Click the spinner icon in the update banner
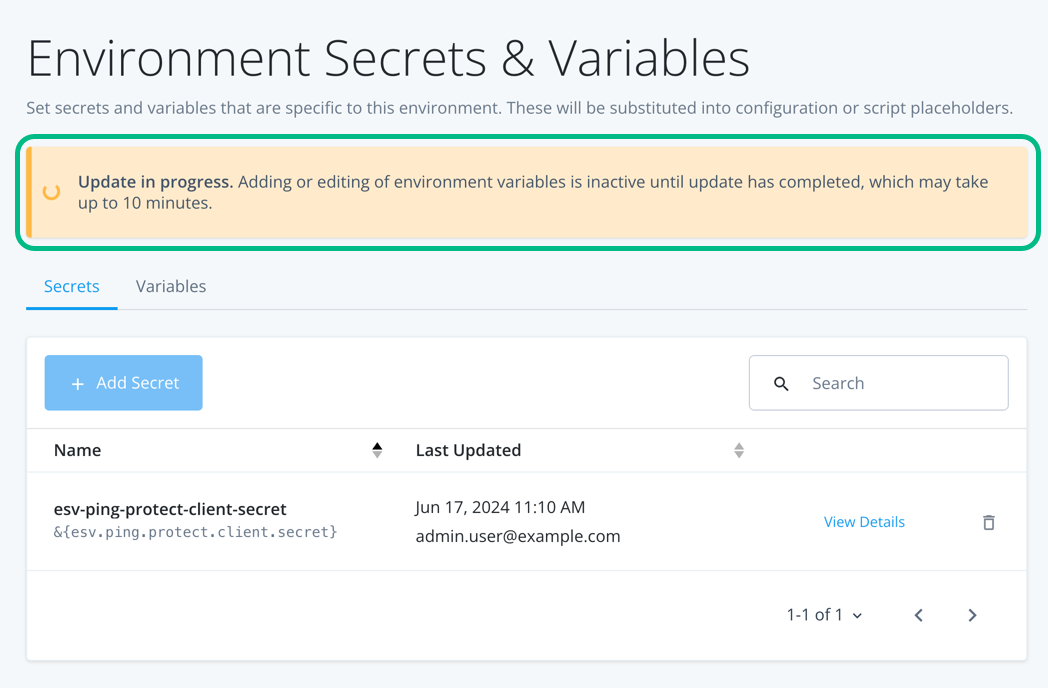 [52, 192]
